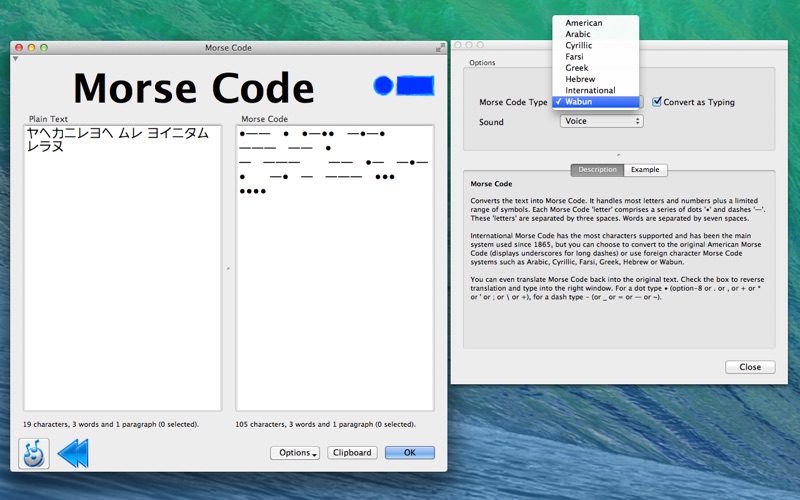Click the Clipboard button
Screen dimensions: 800x500
coord(352,453)
